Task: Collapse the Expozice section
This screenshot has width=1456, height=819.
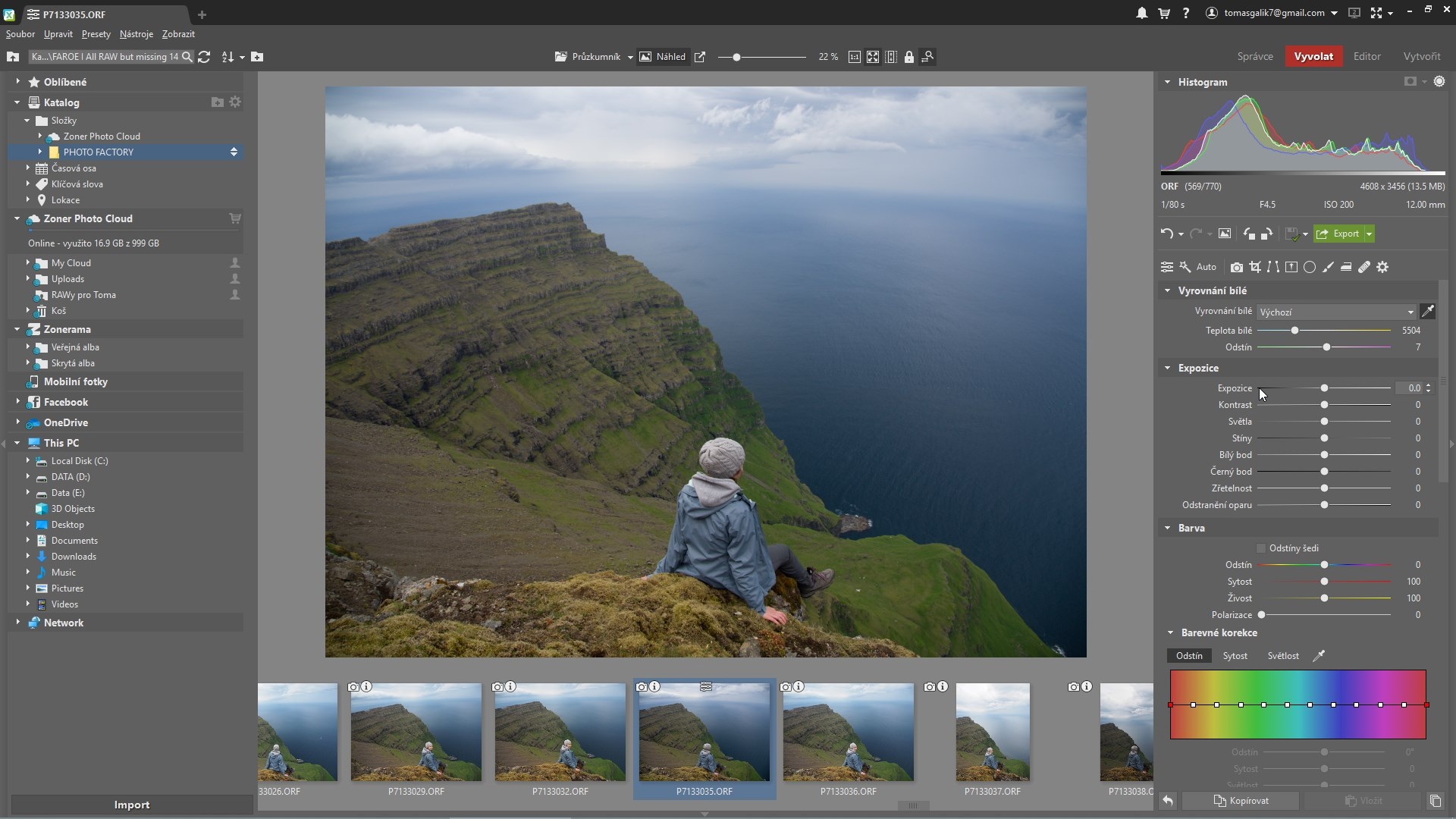Action: pyautogui.click(x=1168, y=368)
